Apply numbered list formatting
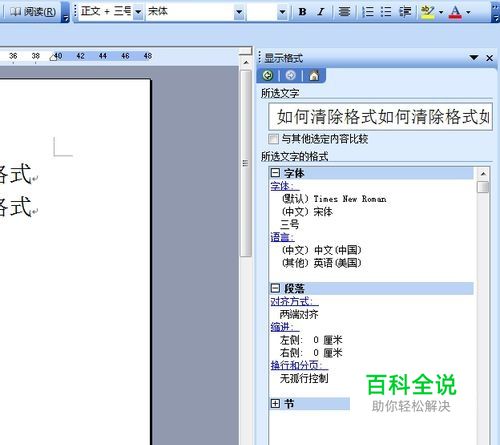This screenshot has width=500, height=445. (368, 12)
